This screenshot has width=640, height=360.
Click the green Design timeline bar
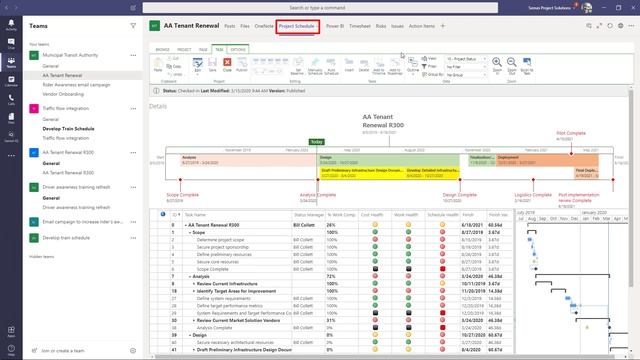(x=389, y=160)
